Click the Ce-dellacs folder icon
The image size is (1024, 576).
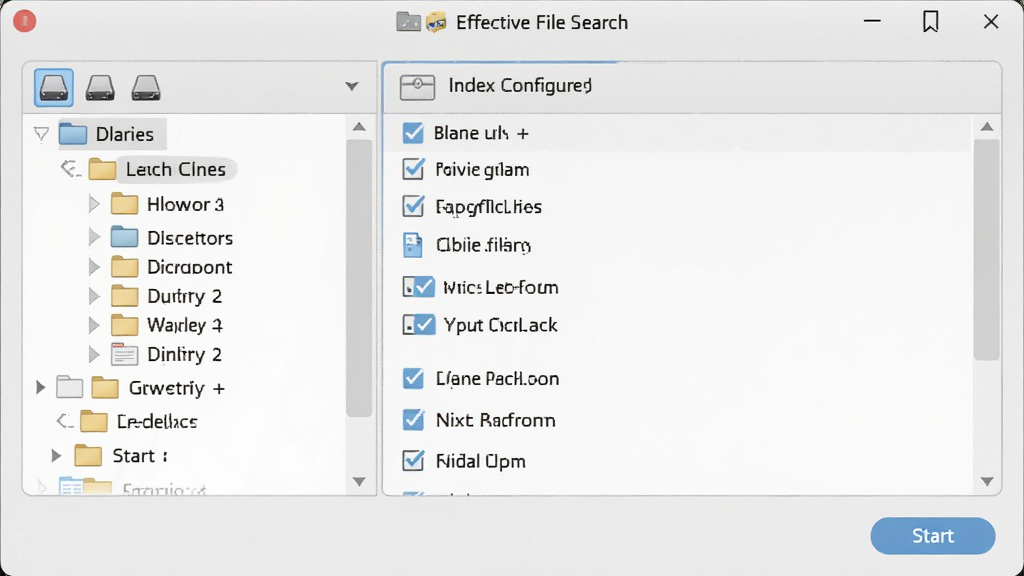(x=93, y=421)
